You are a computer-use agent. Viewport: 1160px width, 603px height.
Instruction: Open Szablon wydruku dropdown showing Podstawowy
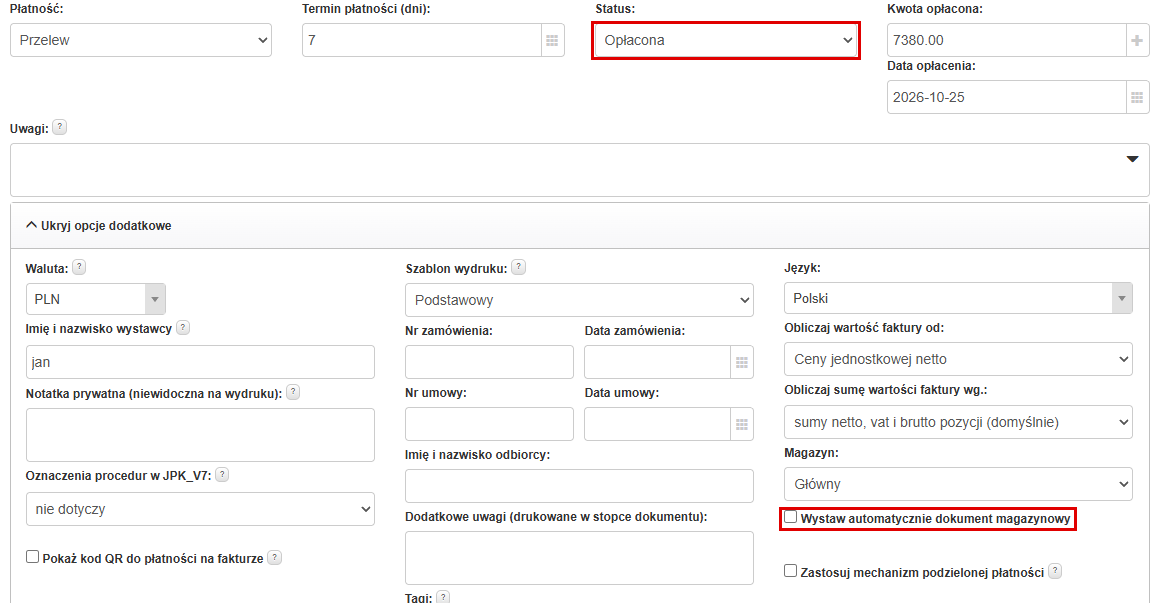click(x=579, y=300)
